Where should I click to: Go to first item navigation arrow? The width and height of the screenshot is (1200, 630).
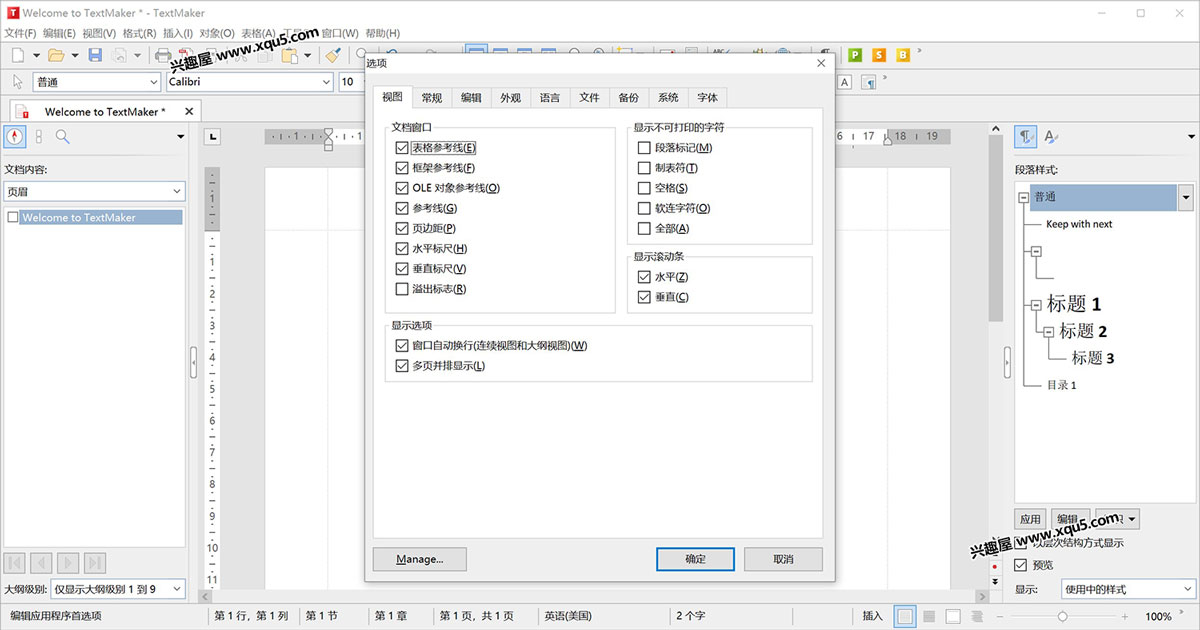pyautogui.click(x=15, y=563)
